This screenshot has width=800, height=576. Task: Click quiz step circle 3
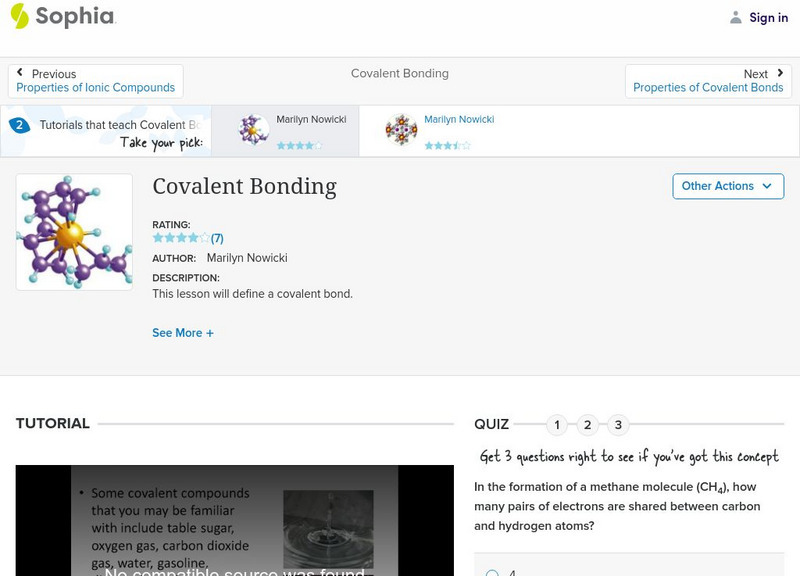coord(620,424)
